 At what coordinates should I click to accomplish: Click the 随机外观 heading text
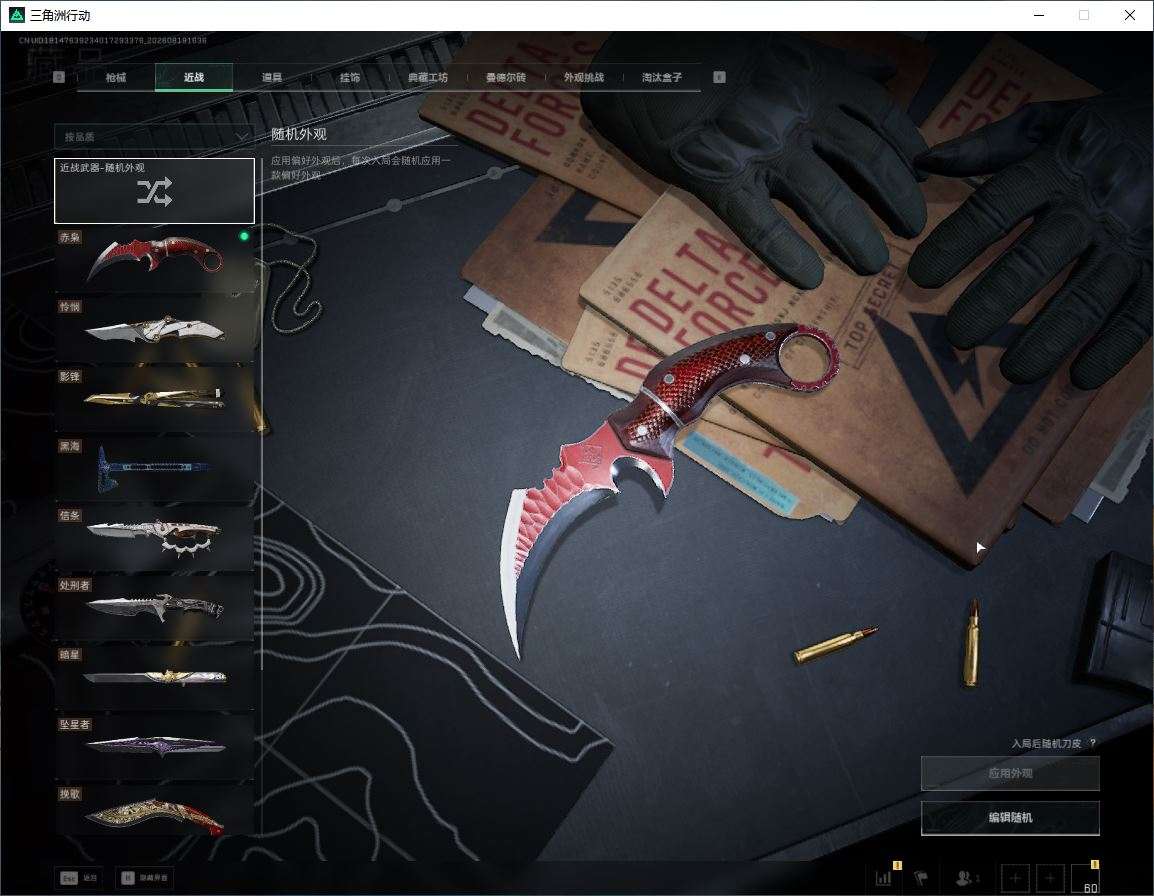click(299, 134)
